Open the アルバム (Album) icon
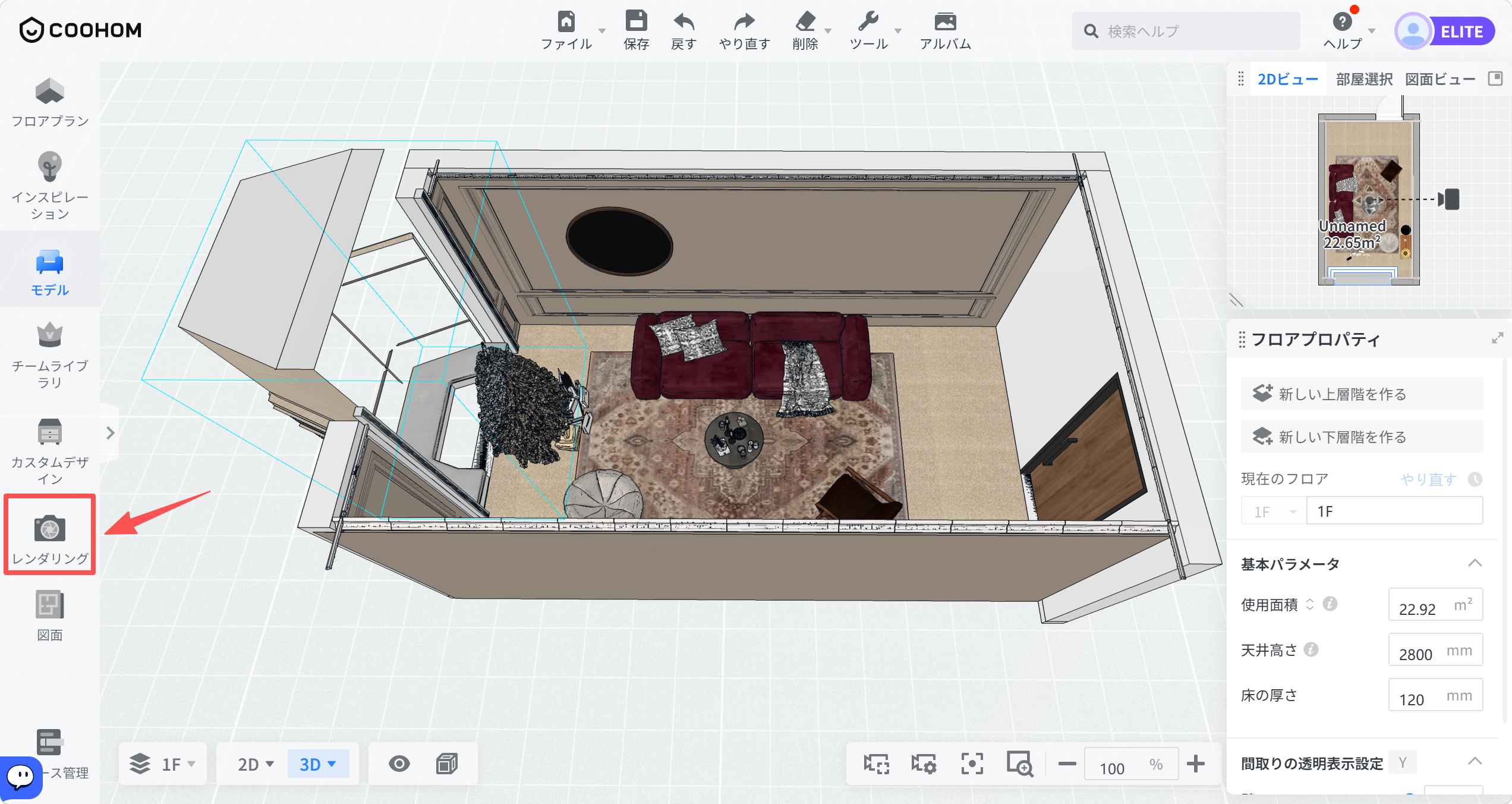The width and height of the screenshot is (1512, 804). (945, 22)
